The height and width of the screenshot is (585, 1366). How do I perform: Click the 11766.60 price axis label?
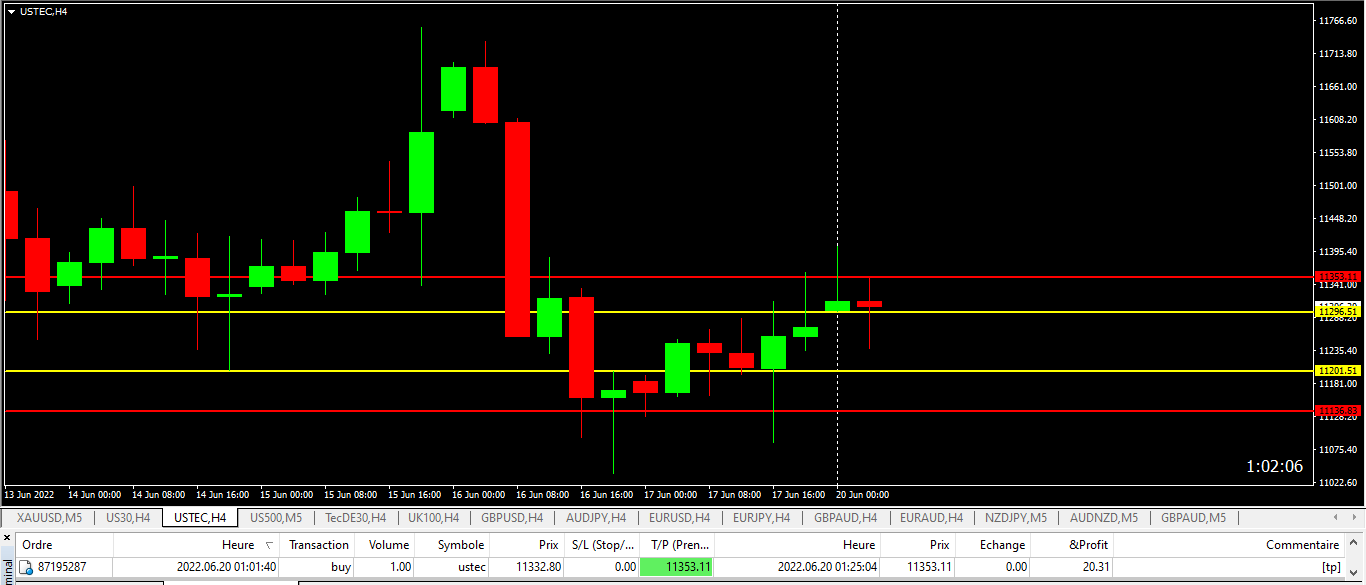pyautogui.click(x=1338, y=21)
